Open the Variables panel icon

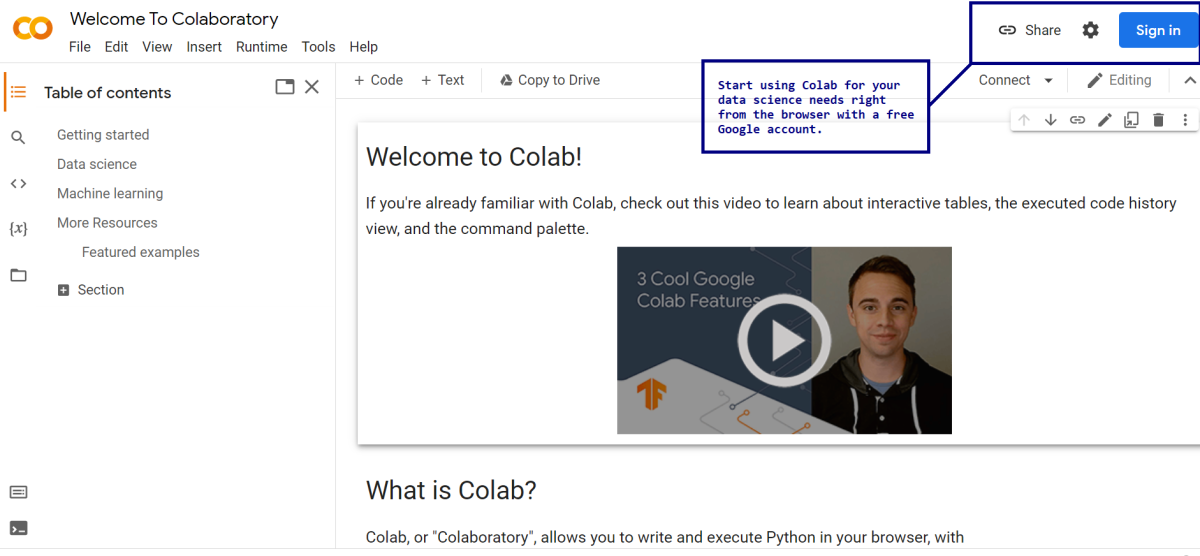18,229
